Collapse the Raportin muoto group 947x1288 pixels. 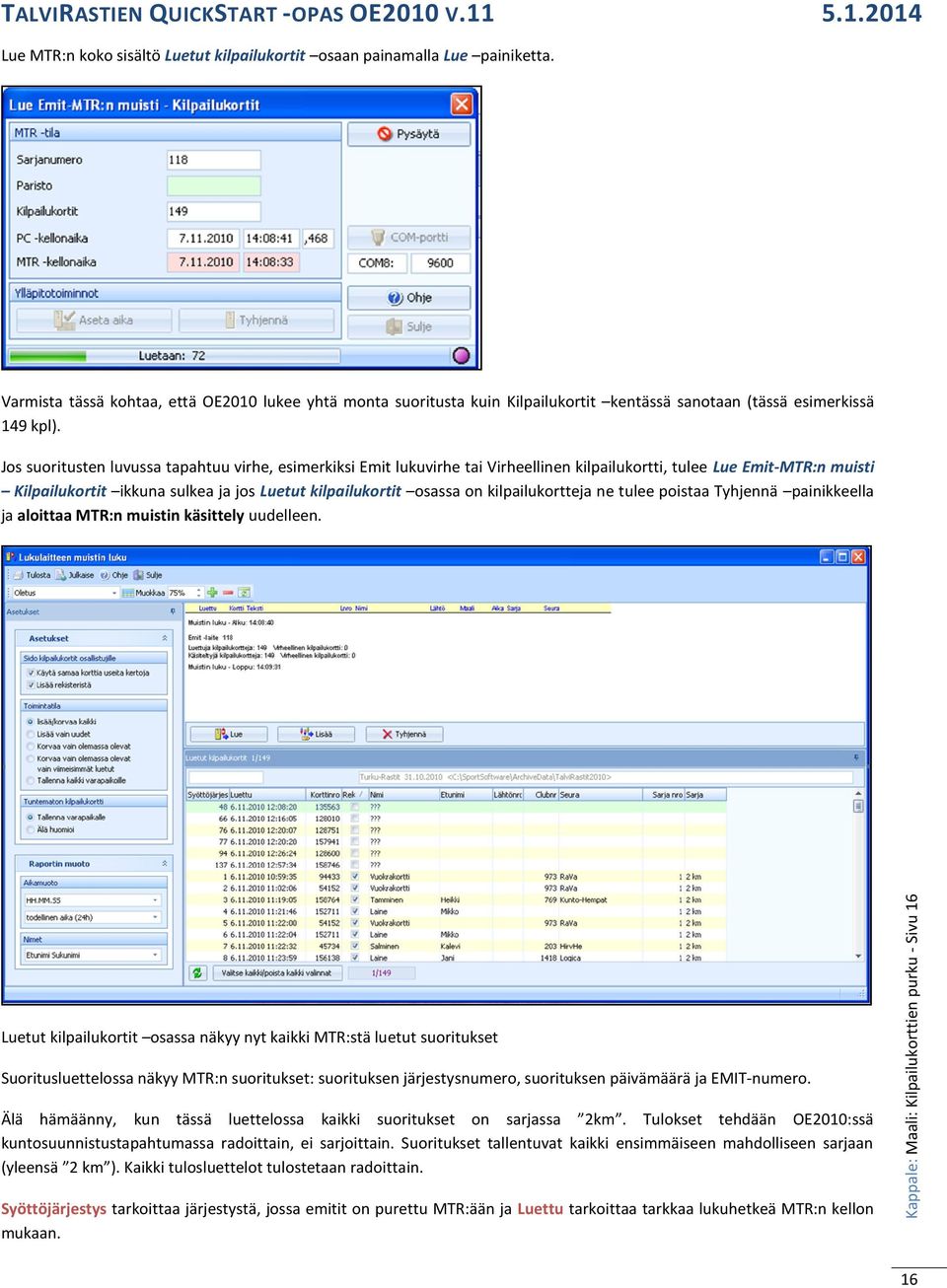tap(165, 864)
